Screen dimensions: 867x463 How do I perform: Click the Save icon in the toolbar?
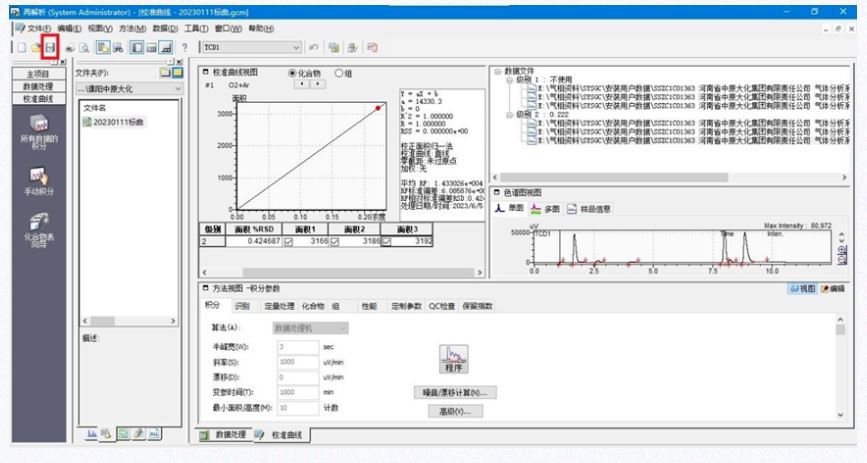coord(49,47)
